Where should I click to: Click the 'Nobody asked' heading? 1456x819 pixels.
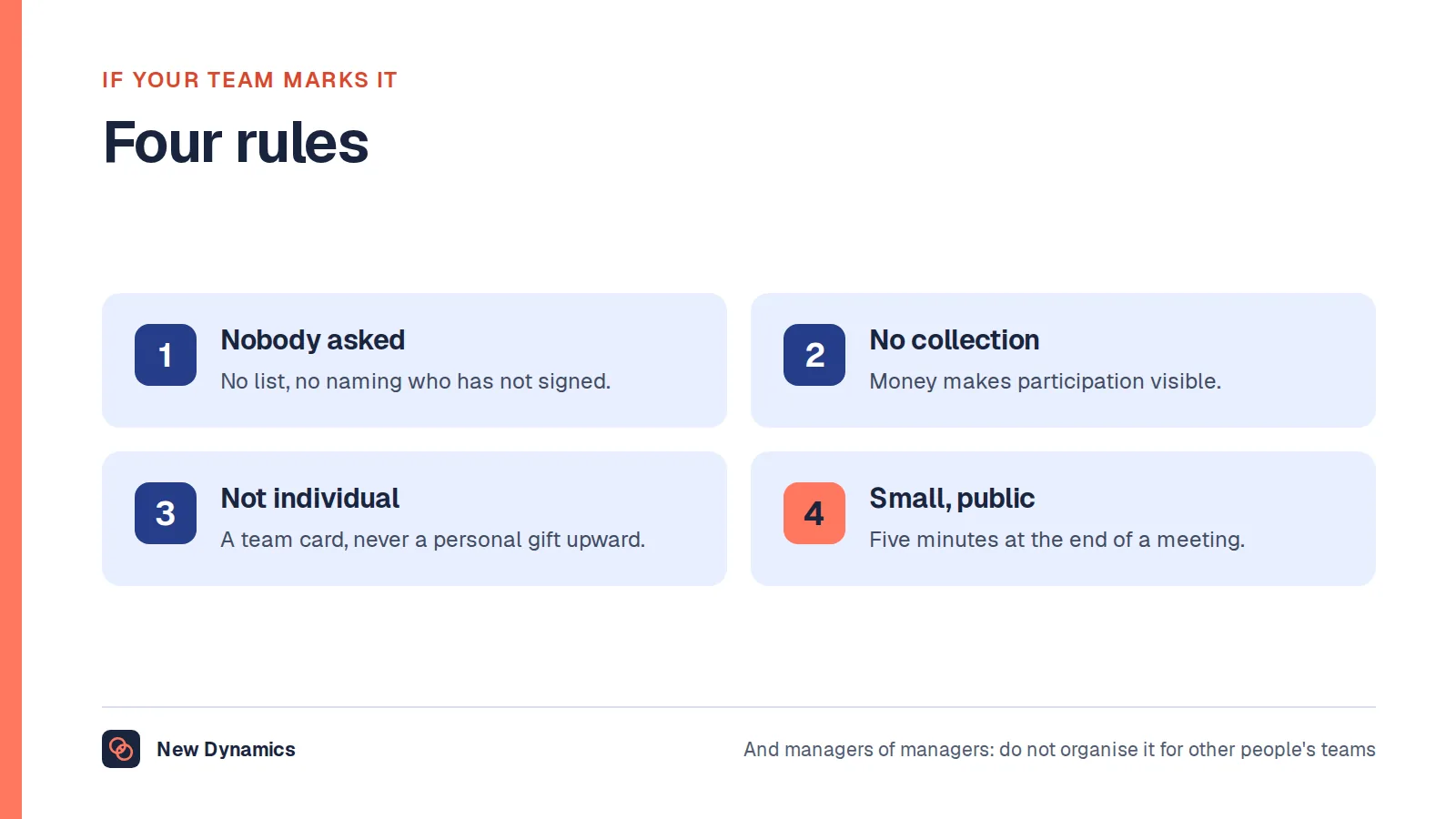pyautogui.click(x=313, y=339)
